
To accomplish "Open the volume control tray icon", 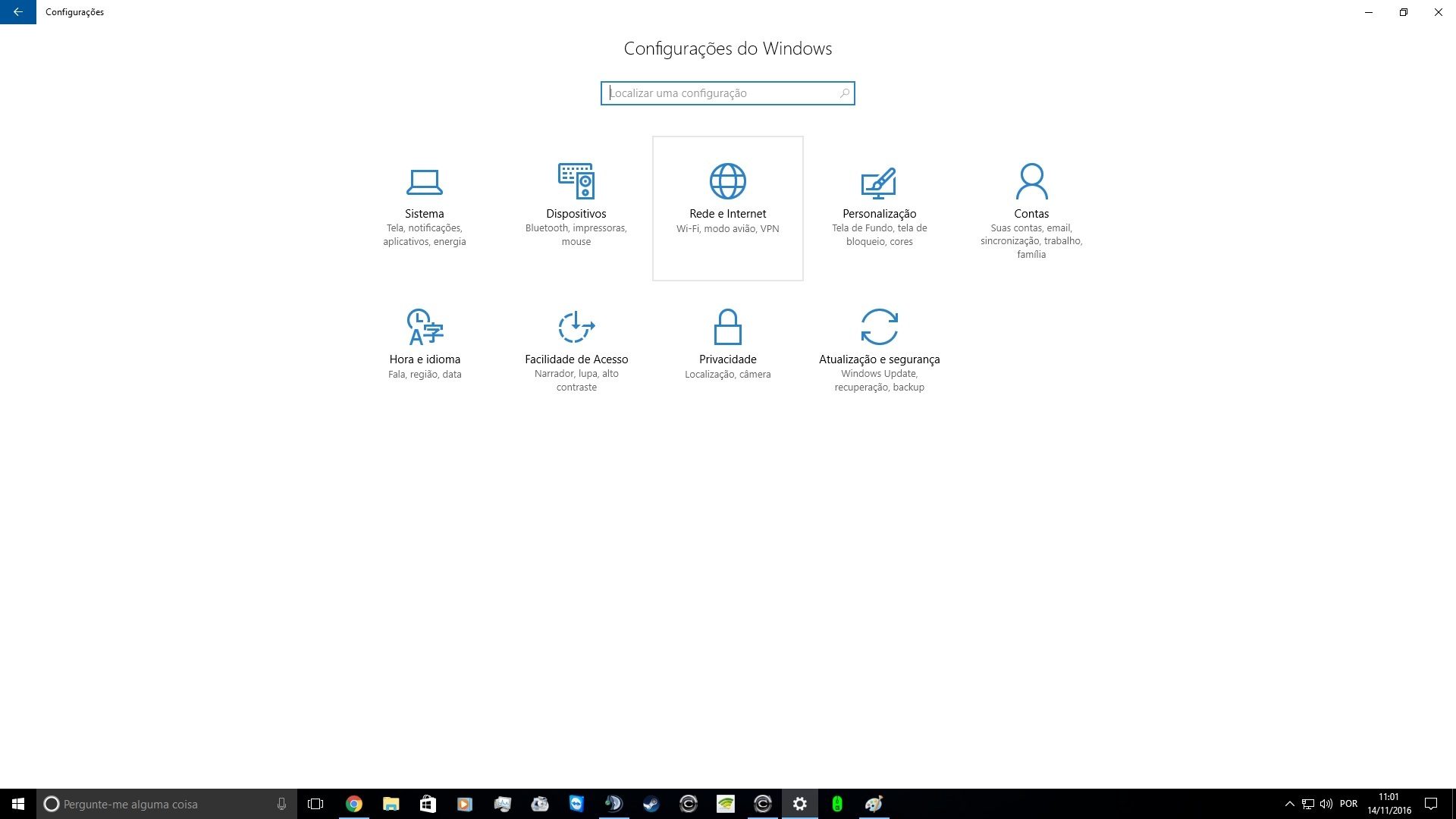I will click(x=1326, y=804).
